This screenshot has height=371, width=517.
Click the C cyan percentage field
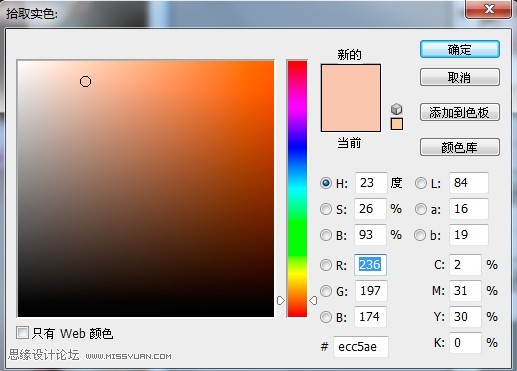pos(465,265)
